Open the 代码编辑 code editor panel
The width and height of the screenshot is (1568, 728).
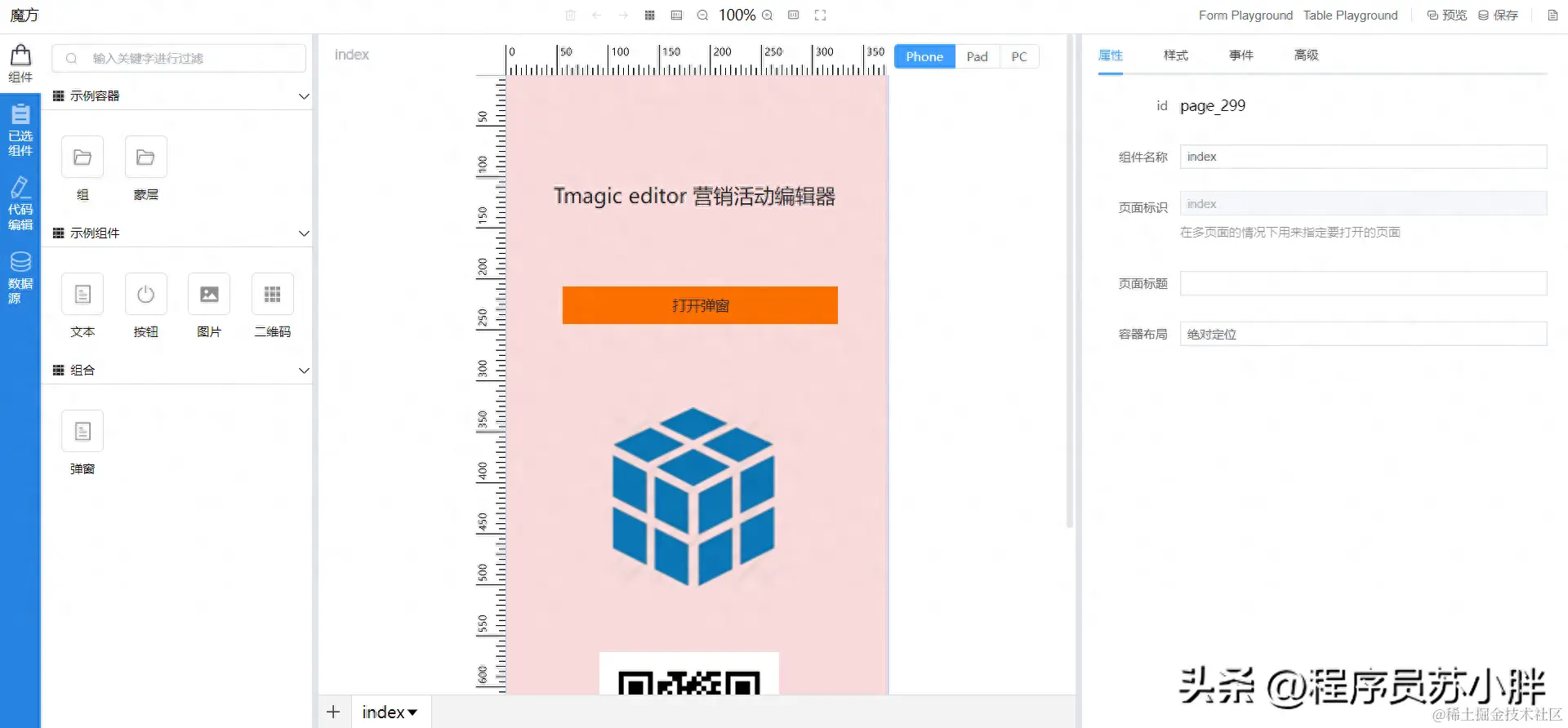coord(20,204)
